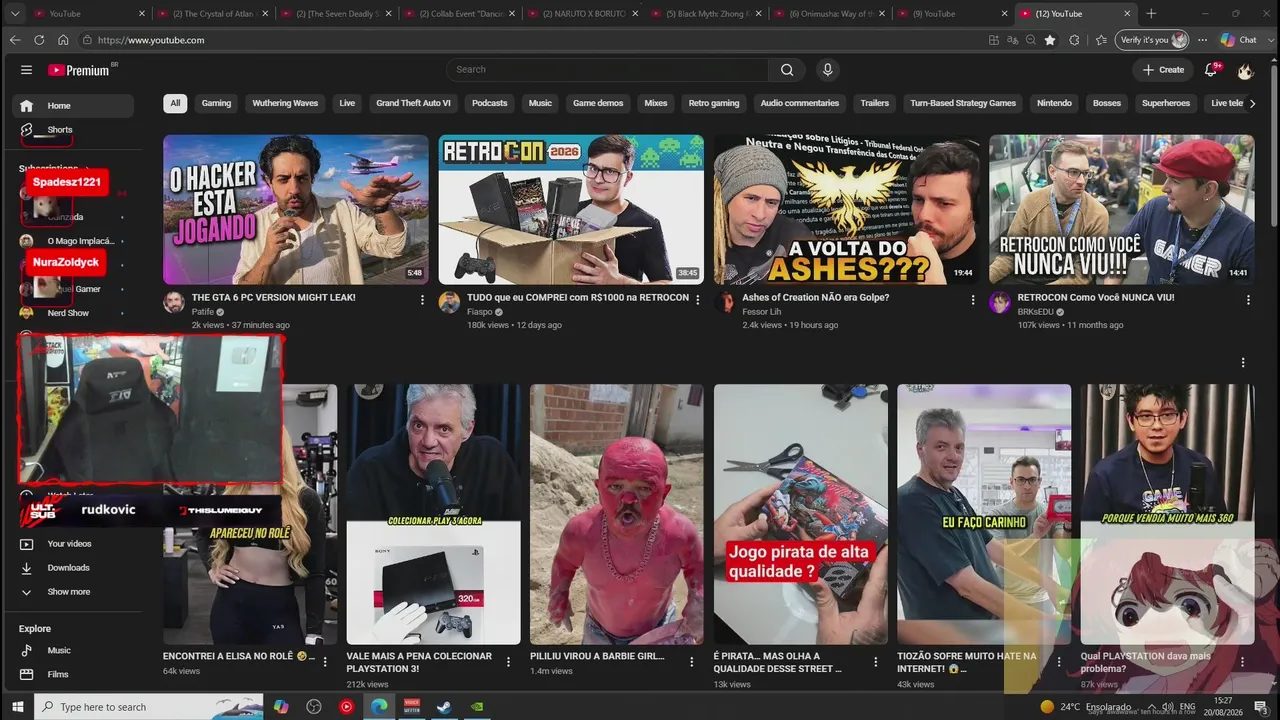Open Steam from the taskbar
This screenshot has height=720, width=1280.
pos(444,707)
